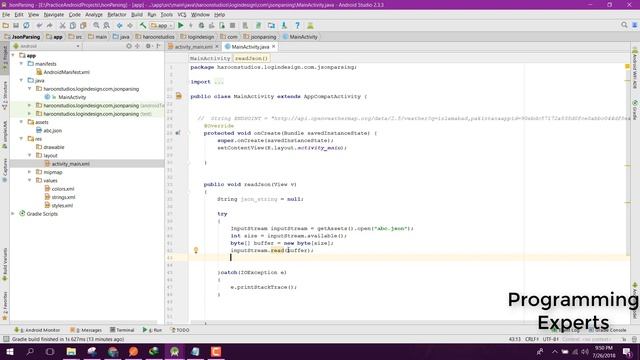The image size is (640, 360).
Task: Click the Synchronize toolbar icon
Action: point(26,25)
